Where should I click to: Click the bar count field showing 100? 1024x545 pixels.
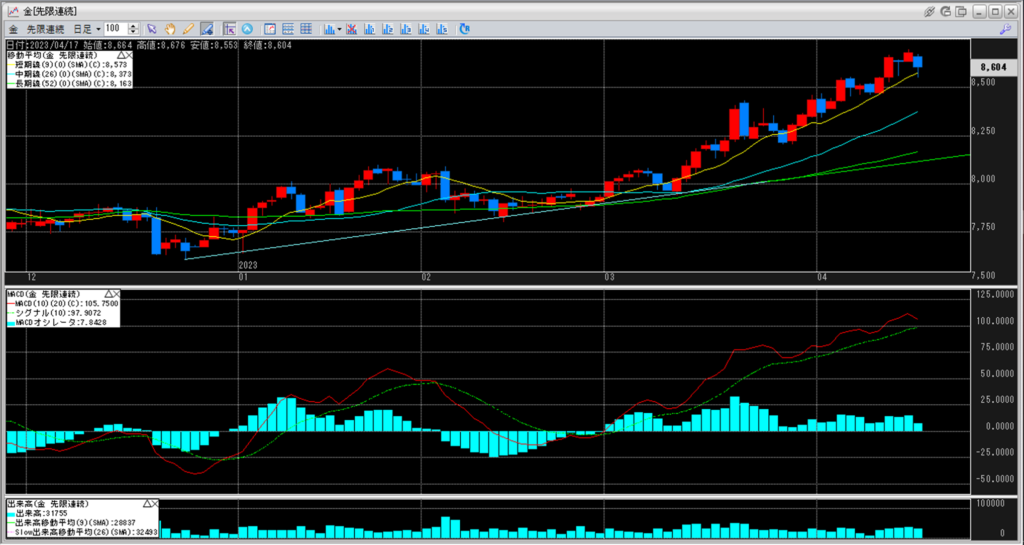[x=116, y=29]
